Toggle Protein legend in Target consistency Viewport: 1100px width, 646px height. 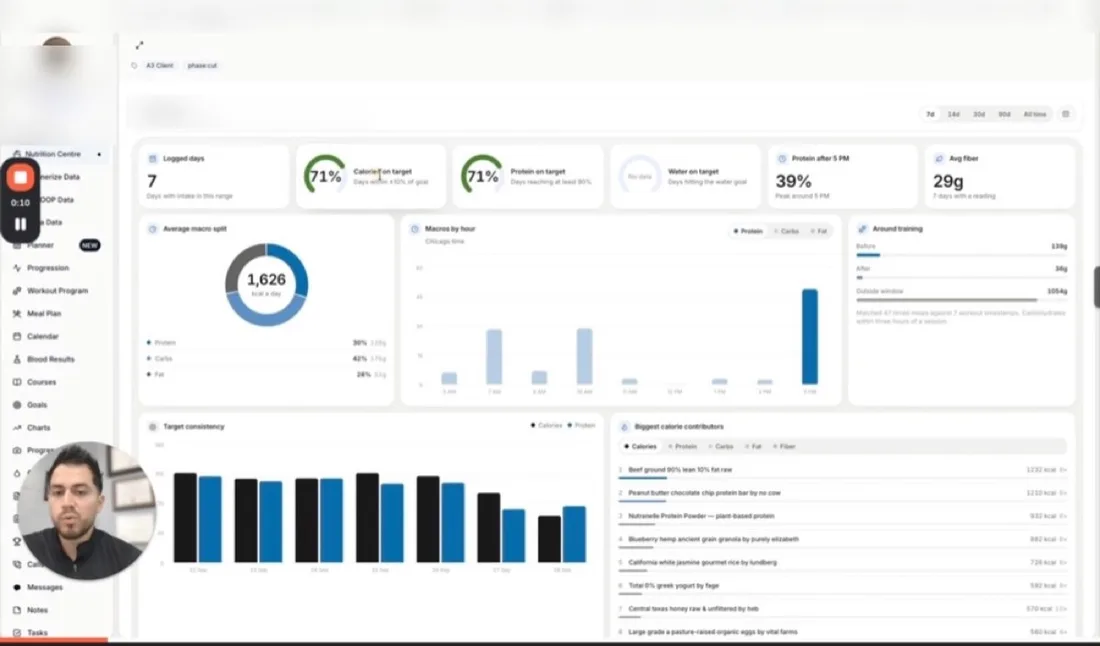point(582,425)
